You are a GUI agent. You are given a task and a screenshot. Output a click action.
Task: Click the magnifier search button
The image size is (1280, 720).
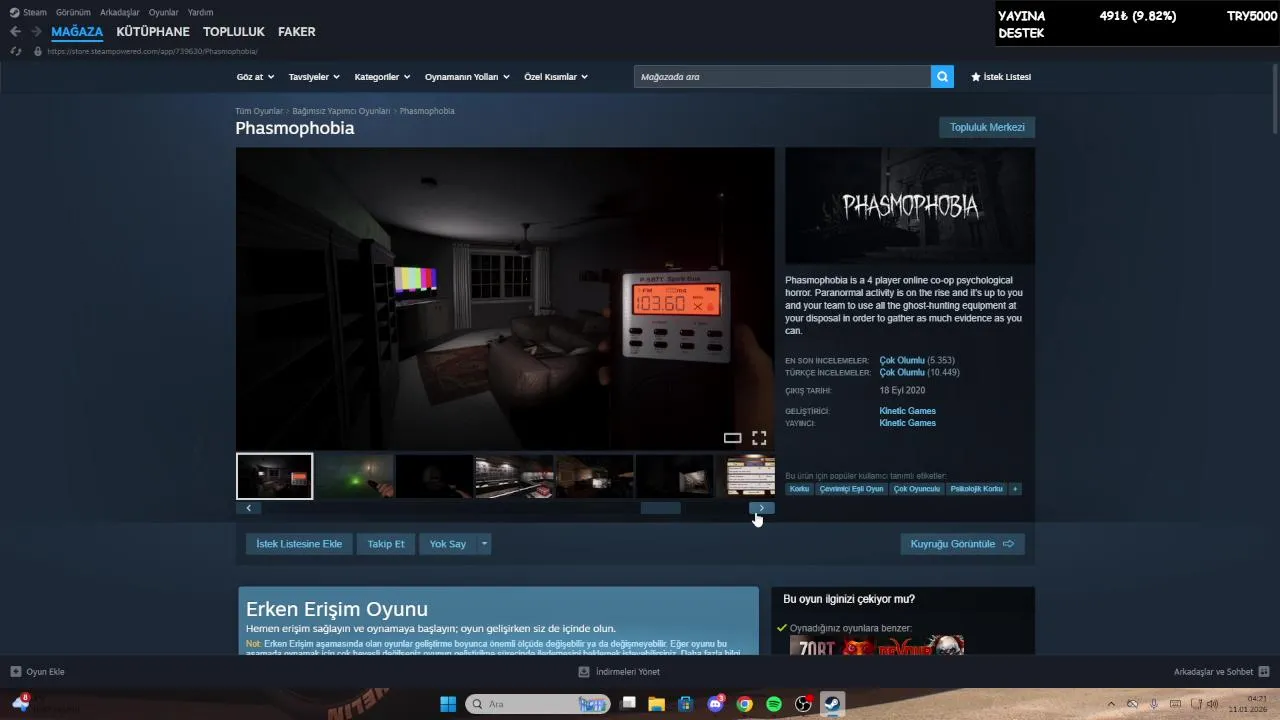(x=942, y=77)
